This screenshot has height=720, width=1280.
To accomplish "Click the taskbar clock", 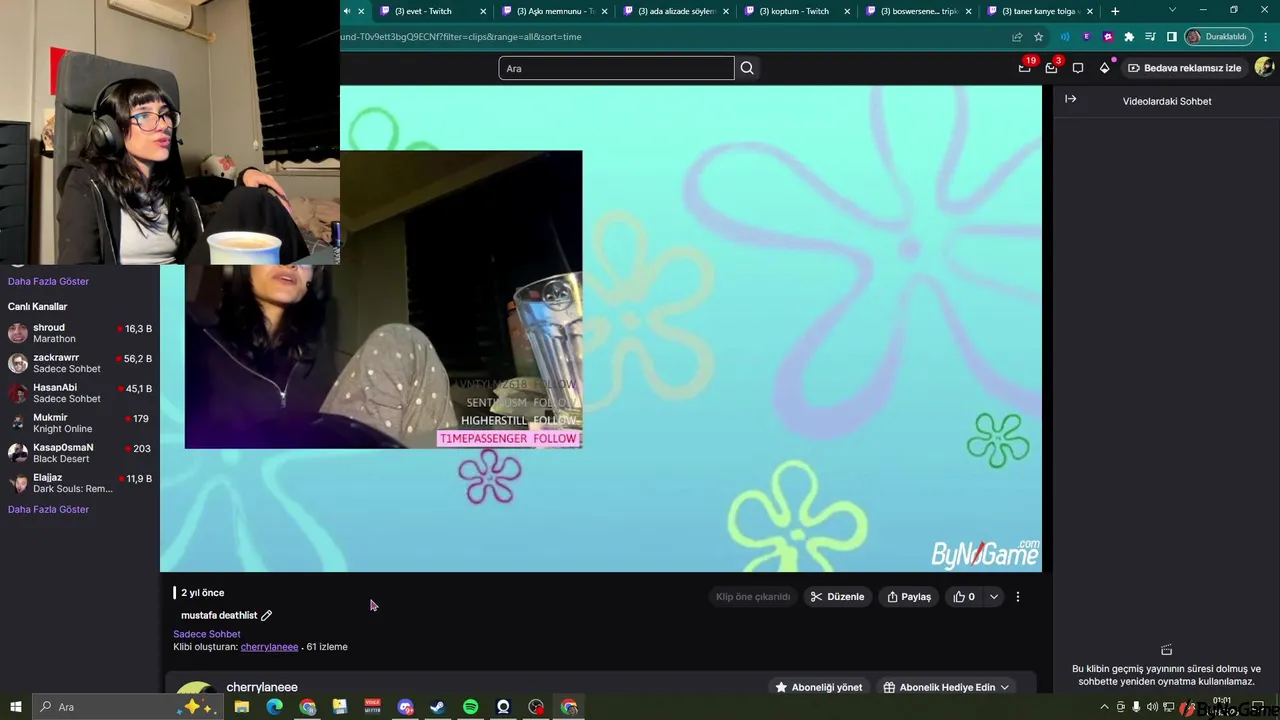I will pyautogui.click(x=1222, y=705).
